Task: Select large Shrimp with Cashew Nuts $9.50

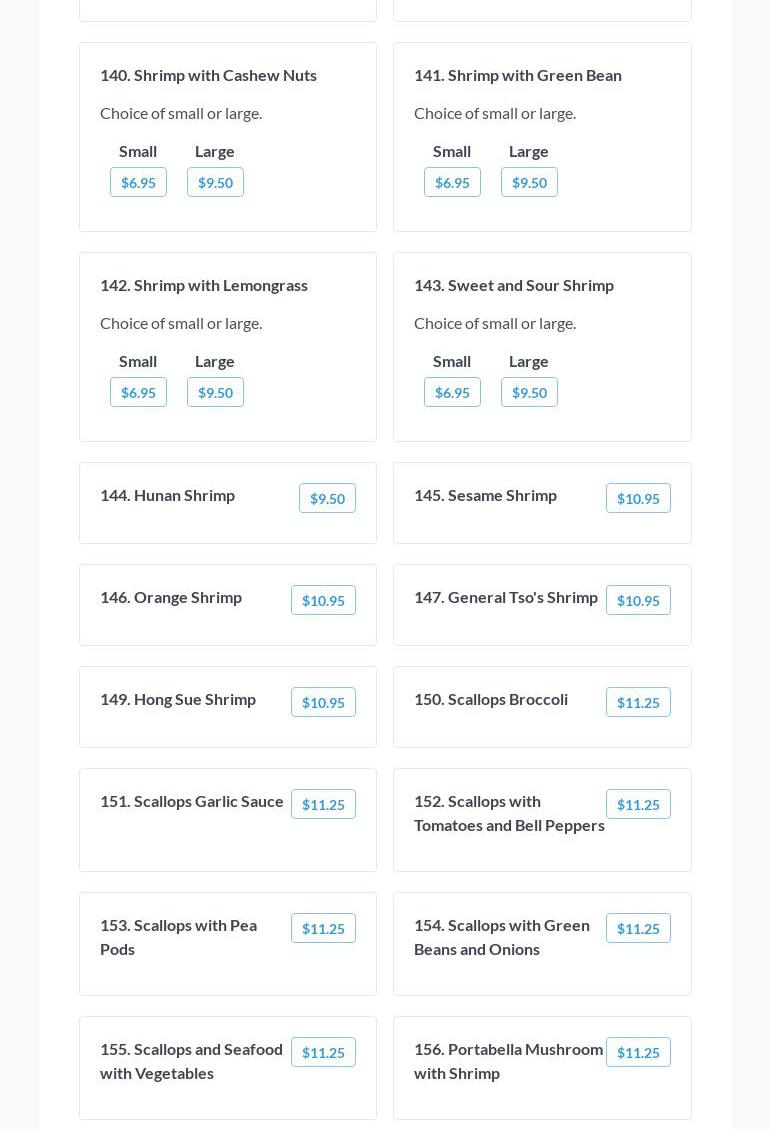Action: (x=215, y=182)
